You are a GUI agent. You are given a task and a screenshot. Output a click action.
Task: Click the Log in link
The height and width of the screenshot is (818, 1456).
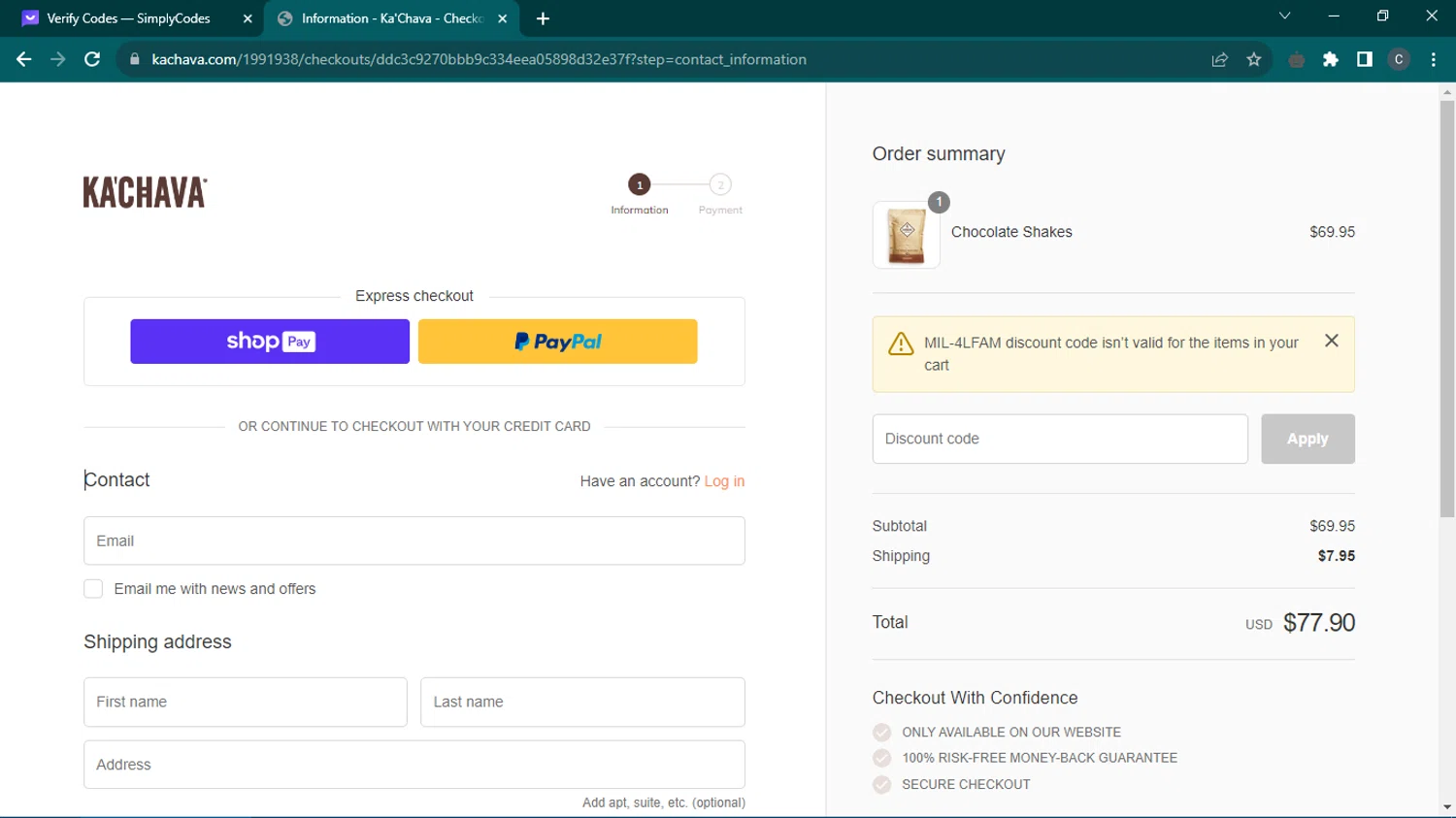(x=724, y=481)
